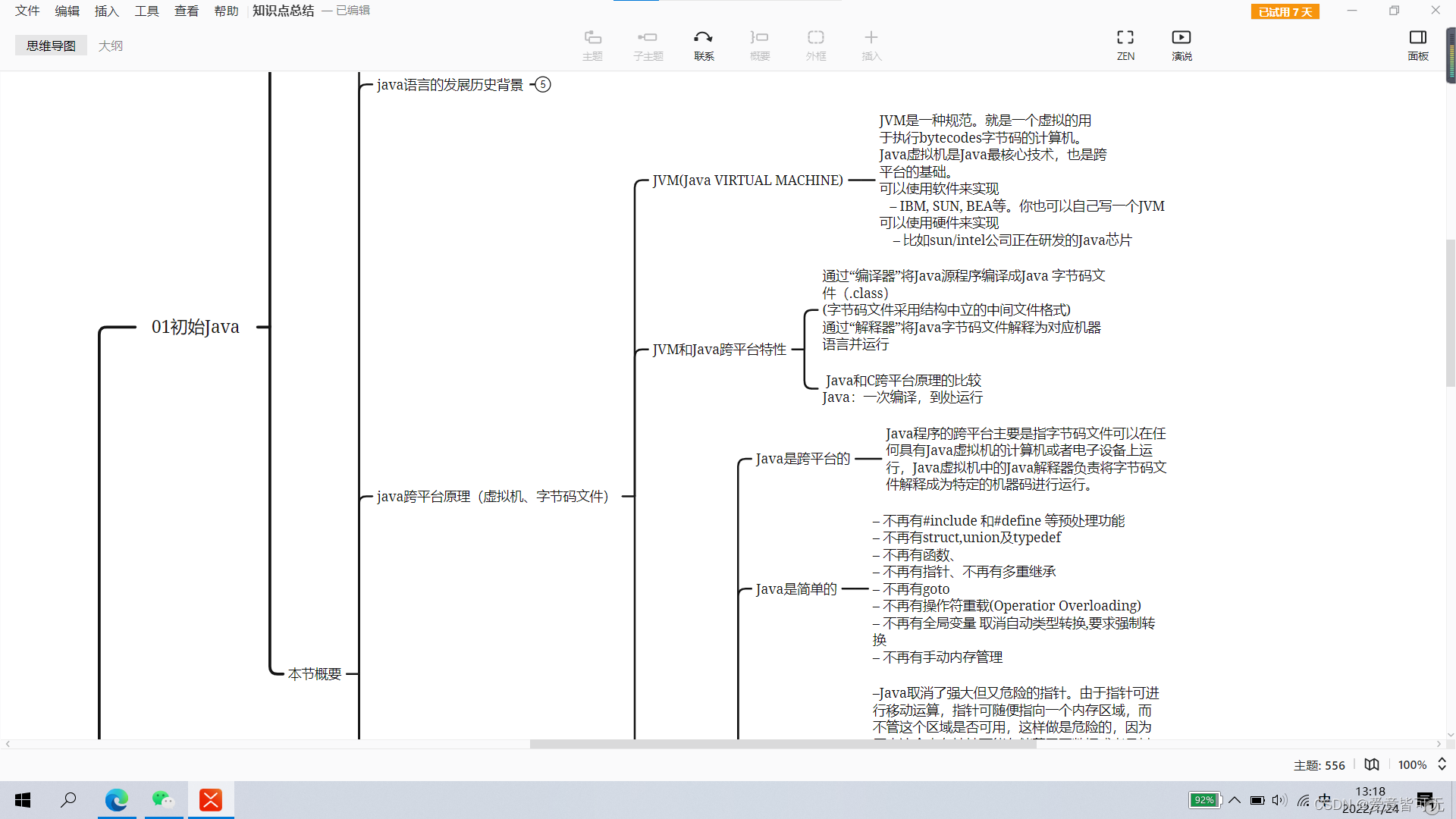The width and height of the screenshot is (1456, 819).
Task: Select the 通过“编译器” description node
Action: click(963, 309)
